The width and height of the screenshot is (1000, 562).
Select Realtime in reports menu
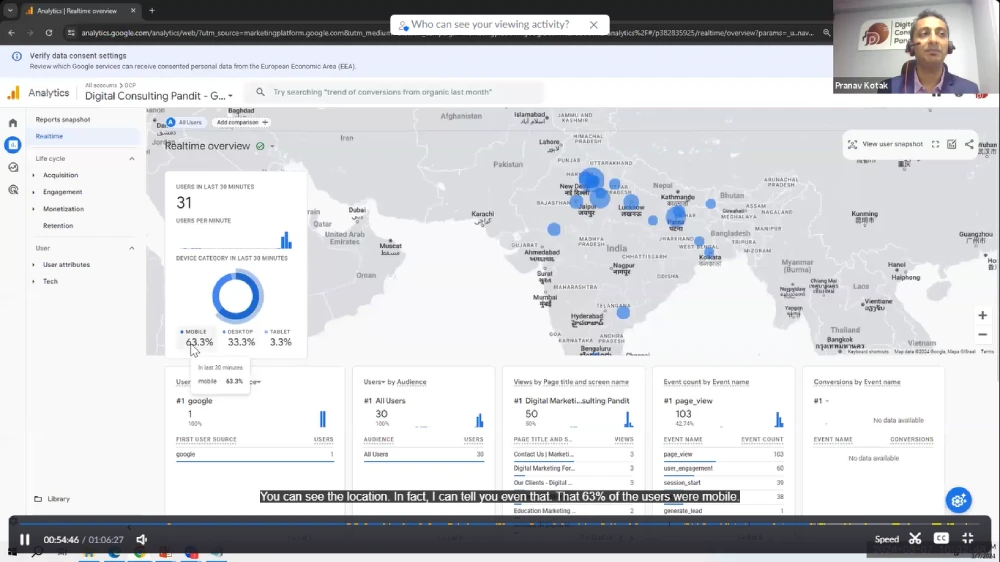tap(49, 136)
